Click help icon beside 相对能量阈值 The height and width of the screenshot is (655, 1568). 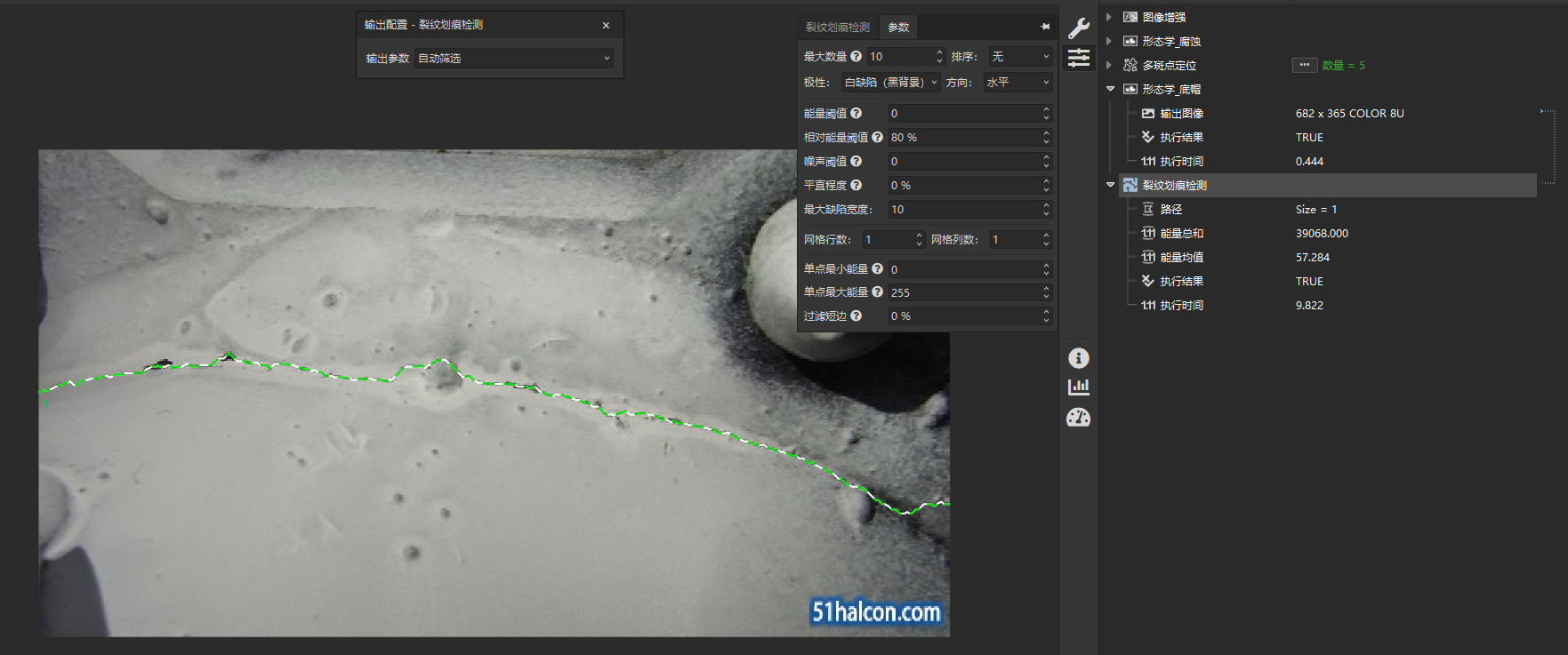click(x=877, y=137)
